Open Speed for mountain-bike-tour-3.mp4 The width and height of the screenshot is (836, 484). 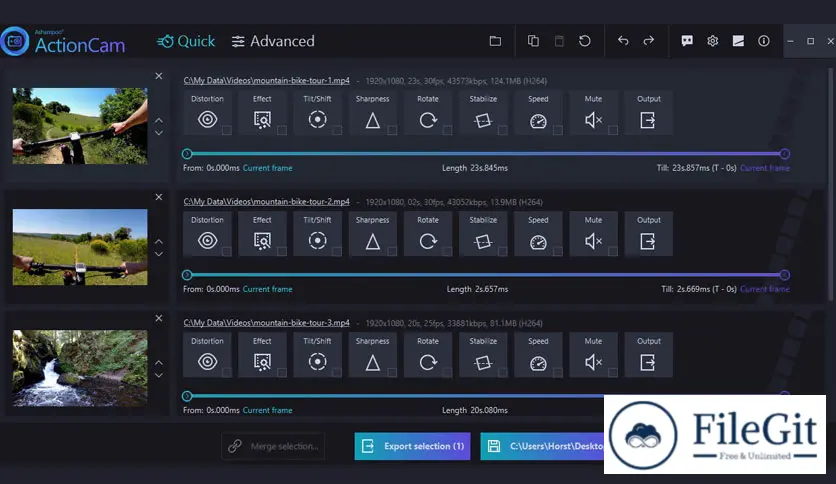pyautogui.click(x=538, y=355)
